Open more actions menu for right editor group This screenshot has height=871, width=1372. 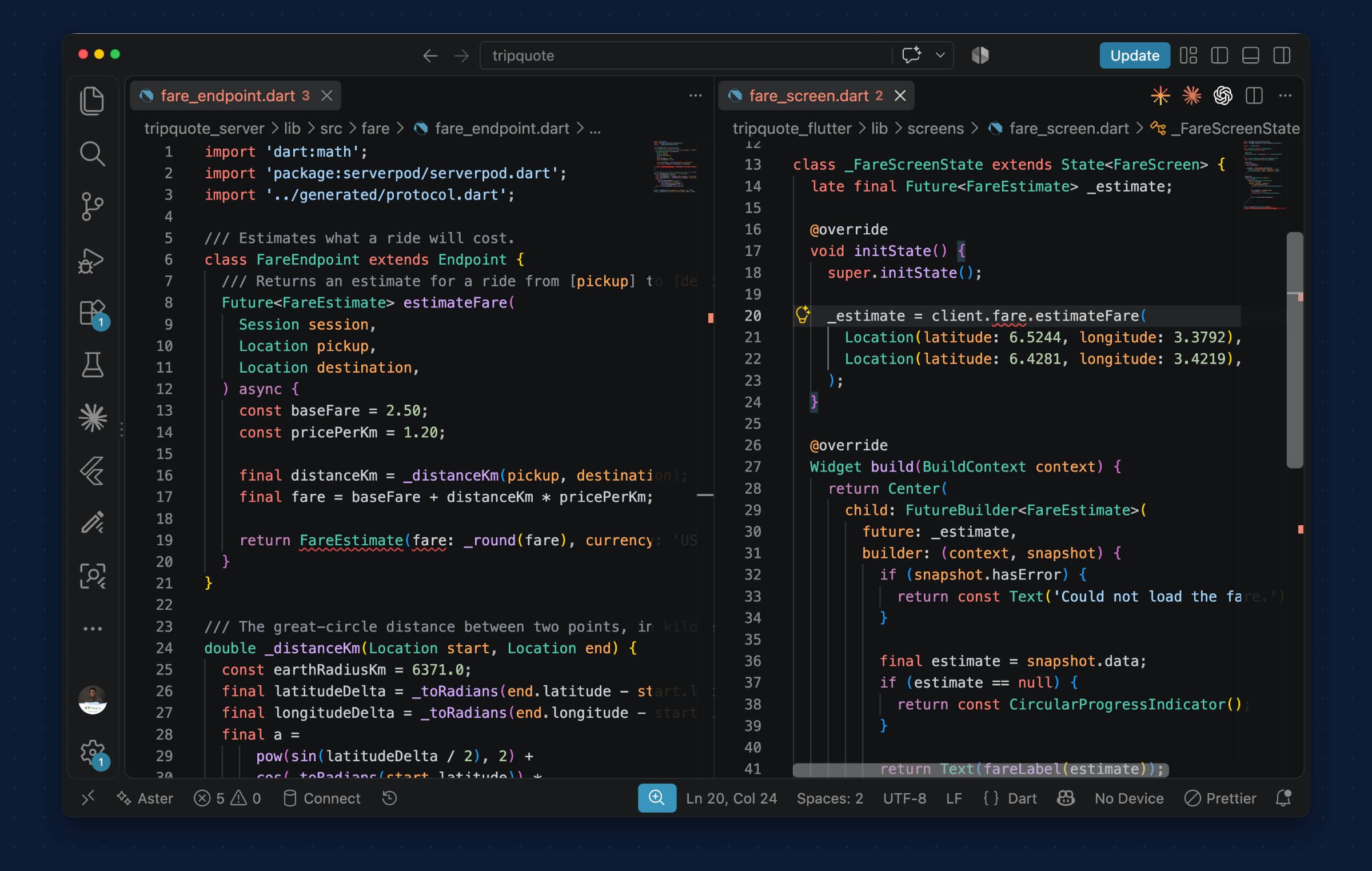pos(1285,95)
